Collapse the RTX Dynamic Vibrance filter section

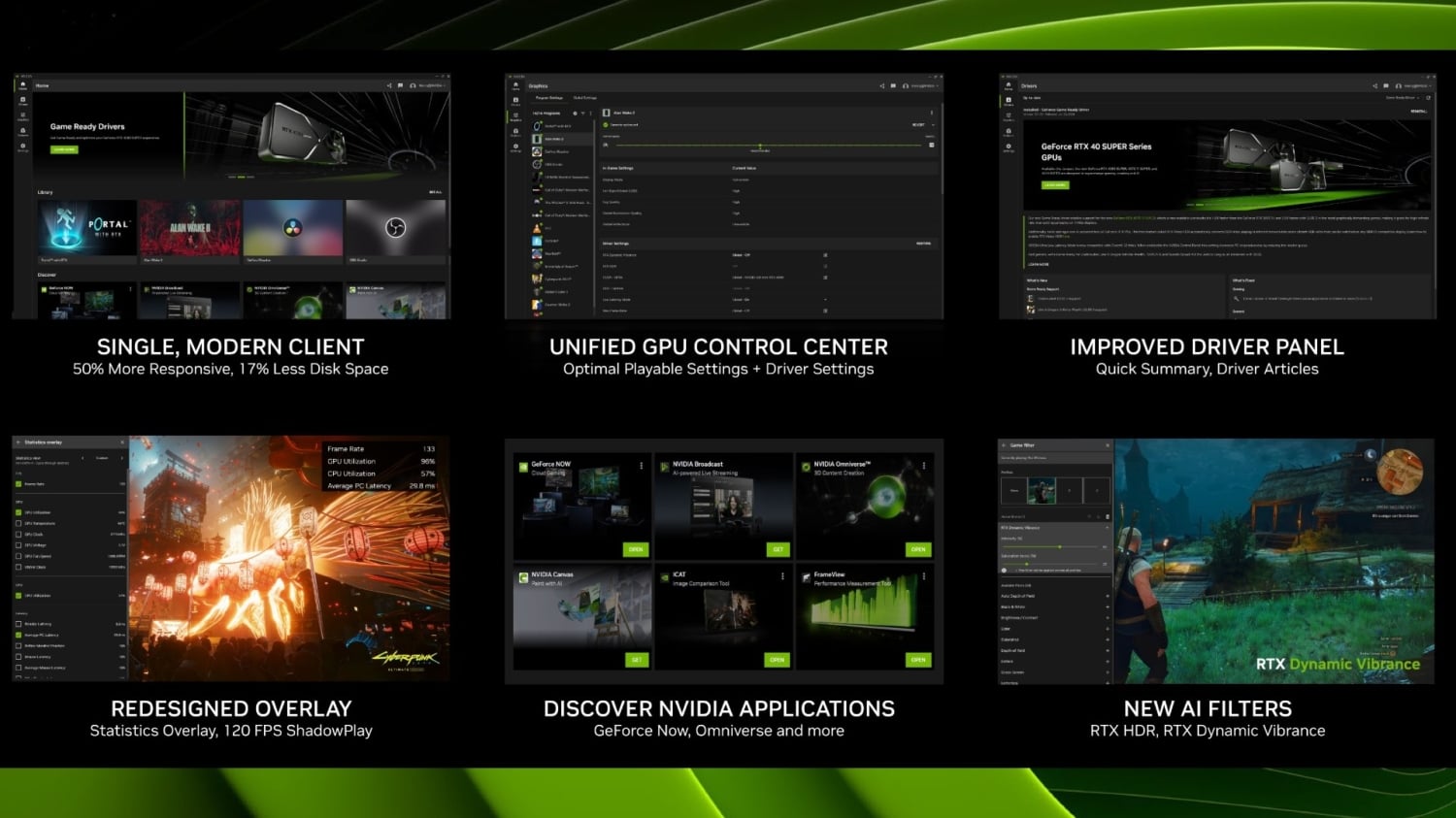pos(1108,528)
